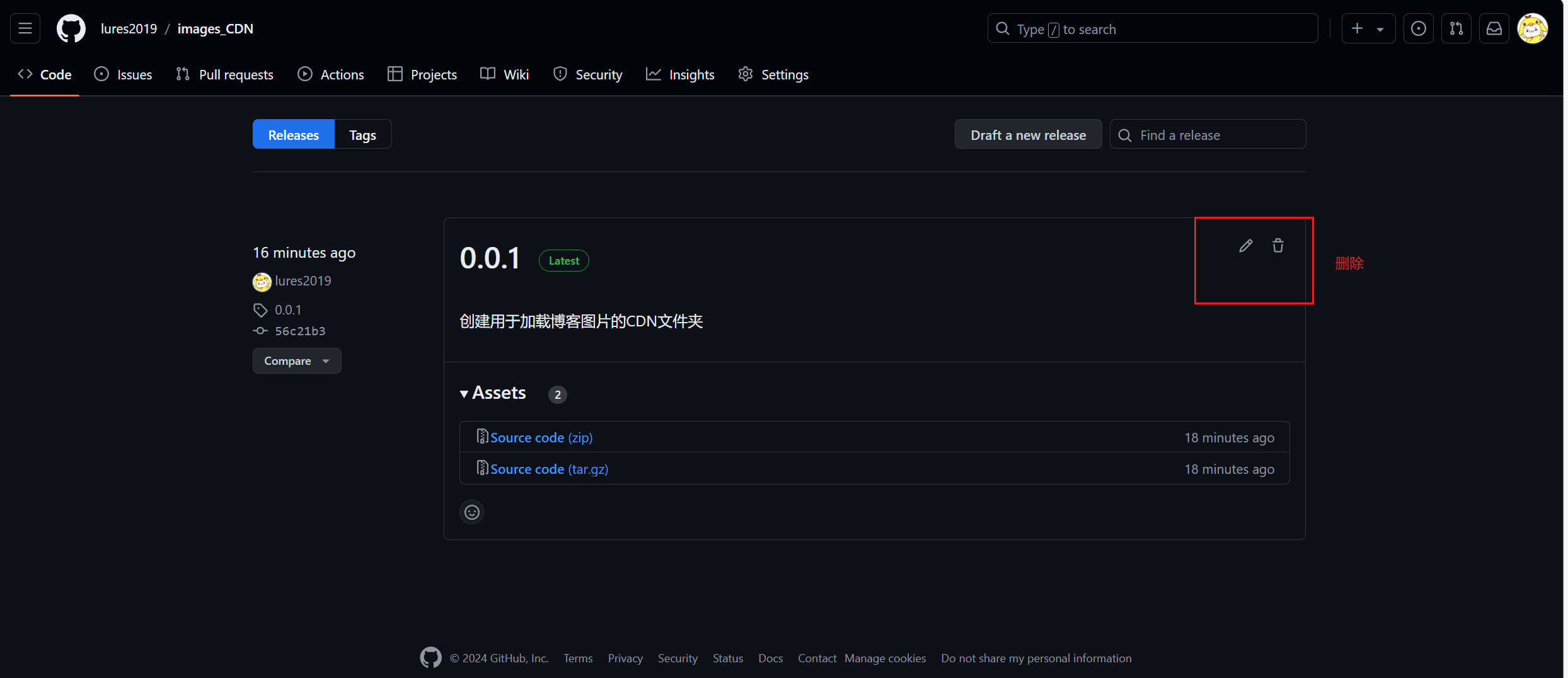Click zip asset '18 minutes ago' timestamp
This screenshot has height=678, width=1568.
pos(1230,437)
